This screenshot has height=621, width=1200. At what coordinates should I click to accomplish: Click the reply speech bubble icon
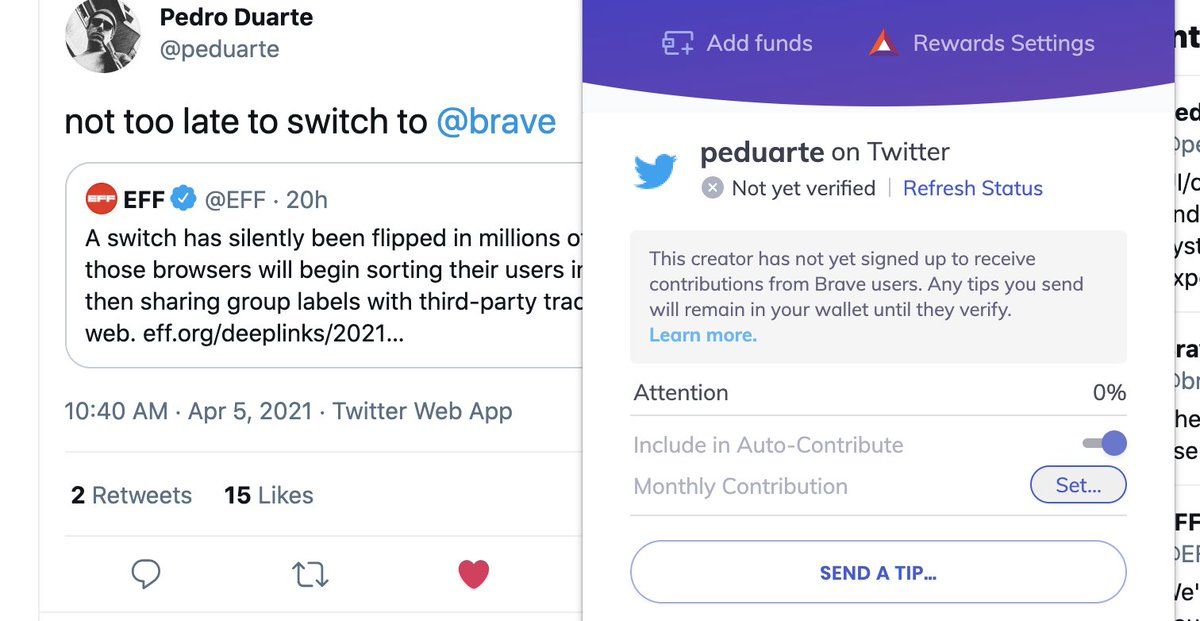click(x=146, y=574)
